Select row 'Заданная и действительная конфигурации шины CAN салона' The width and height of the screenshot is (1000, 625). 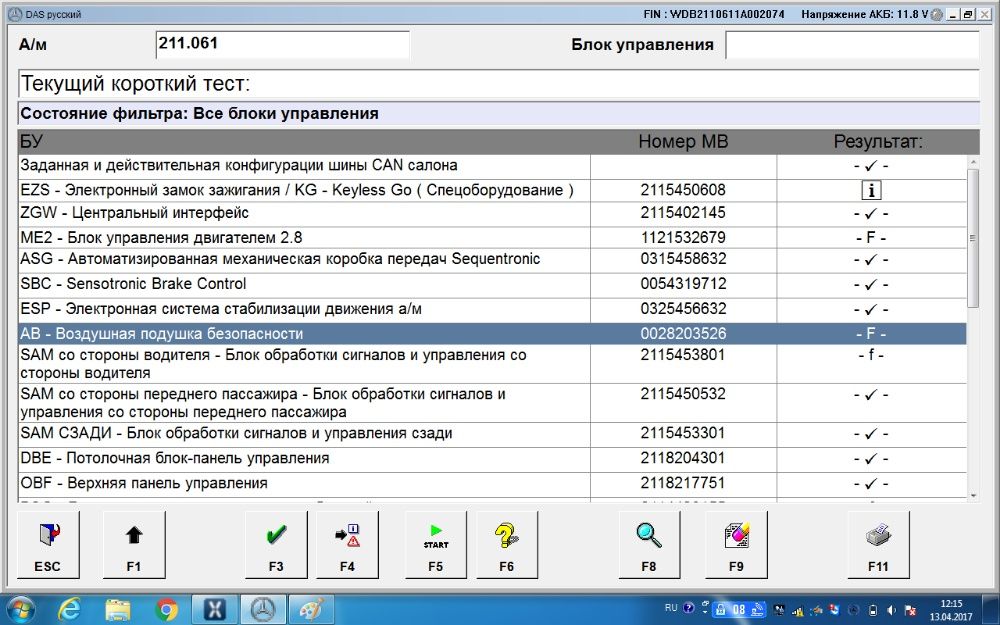(x=492, y=166)
